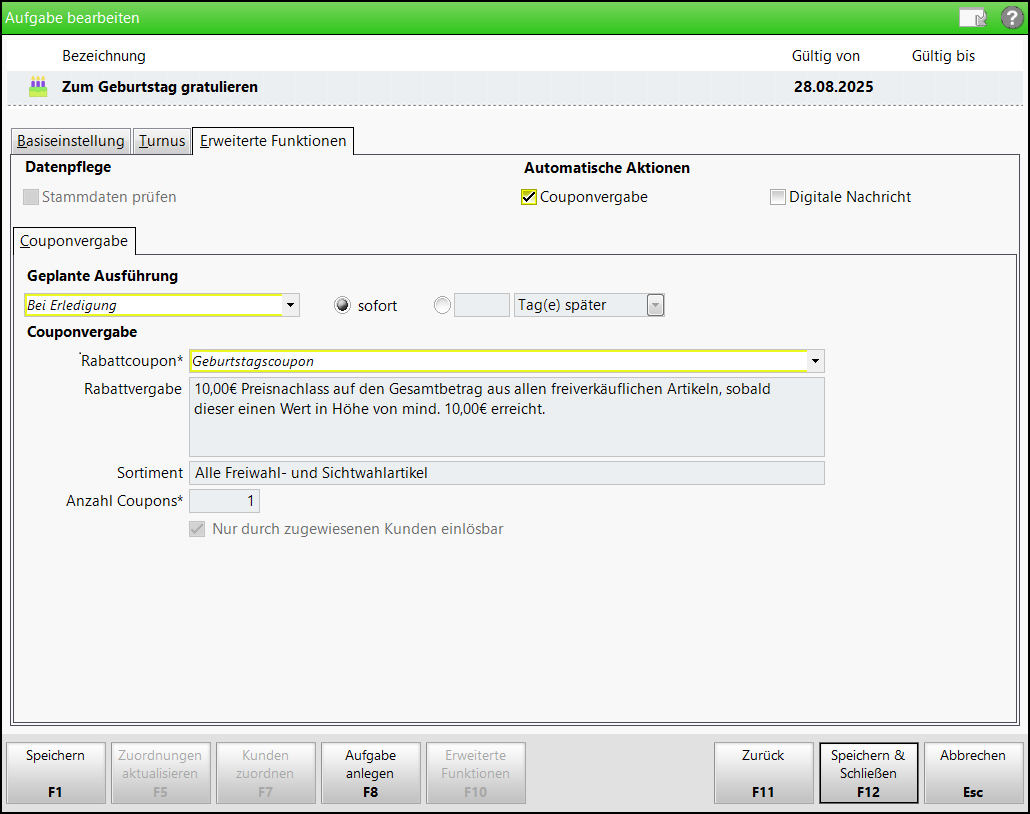Image resolution: width=1030 pixels, height=814 pixels.
Task: Click the Anzahl Coupons input field
Action: click(x=224, y=501)
